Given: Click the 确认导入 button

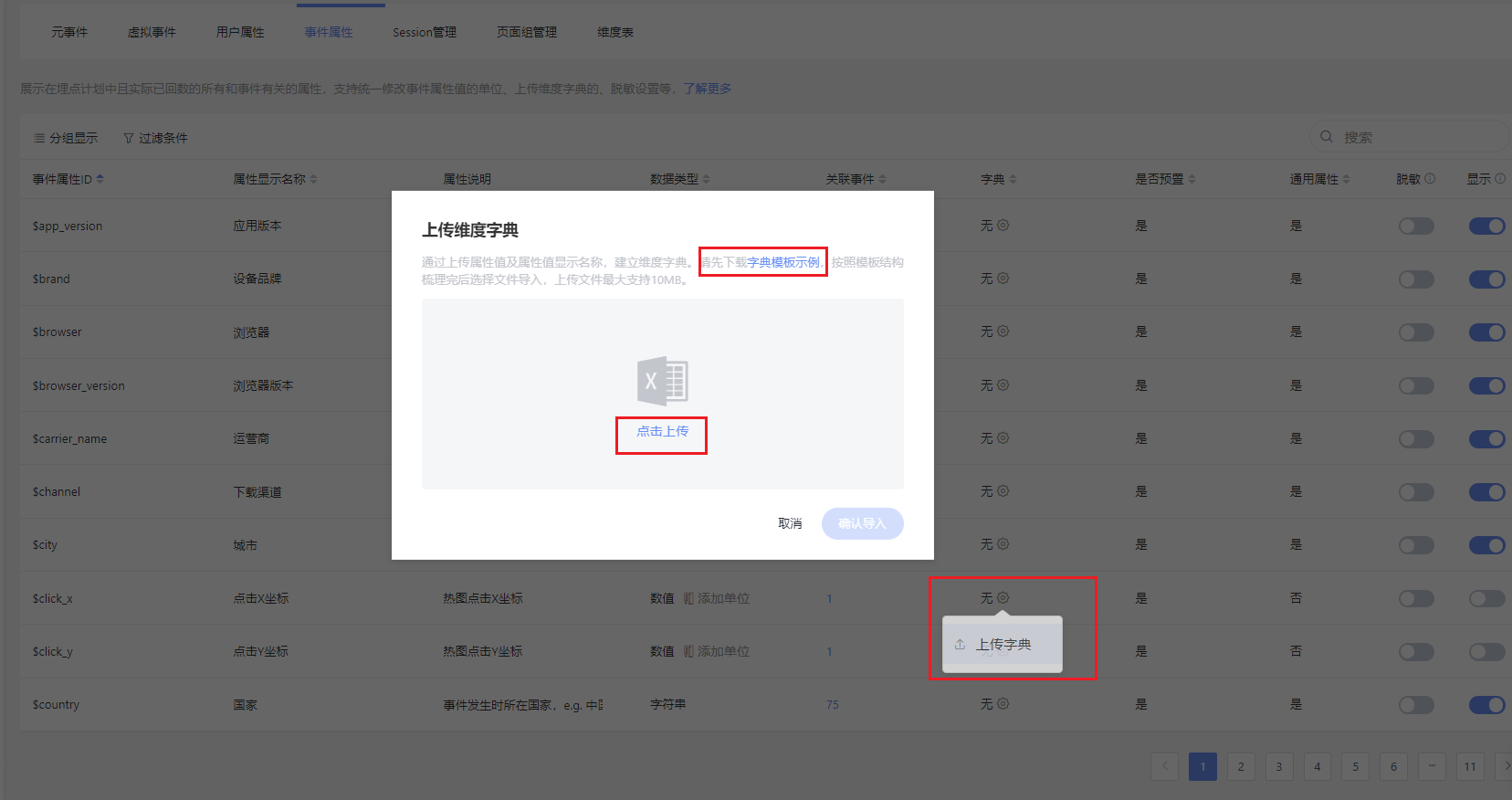Looking at the screenshot, I should point(862,523).
